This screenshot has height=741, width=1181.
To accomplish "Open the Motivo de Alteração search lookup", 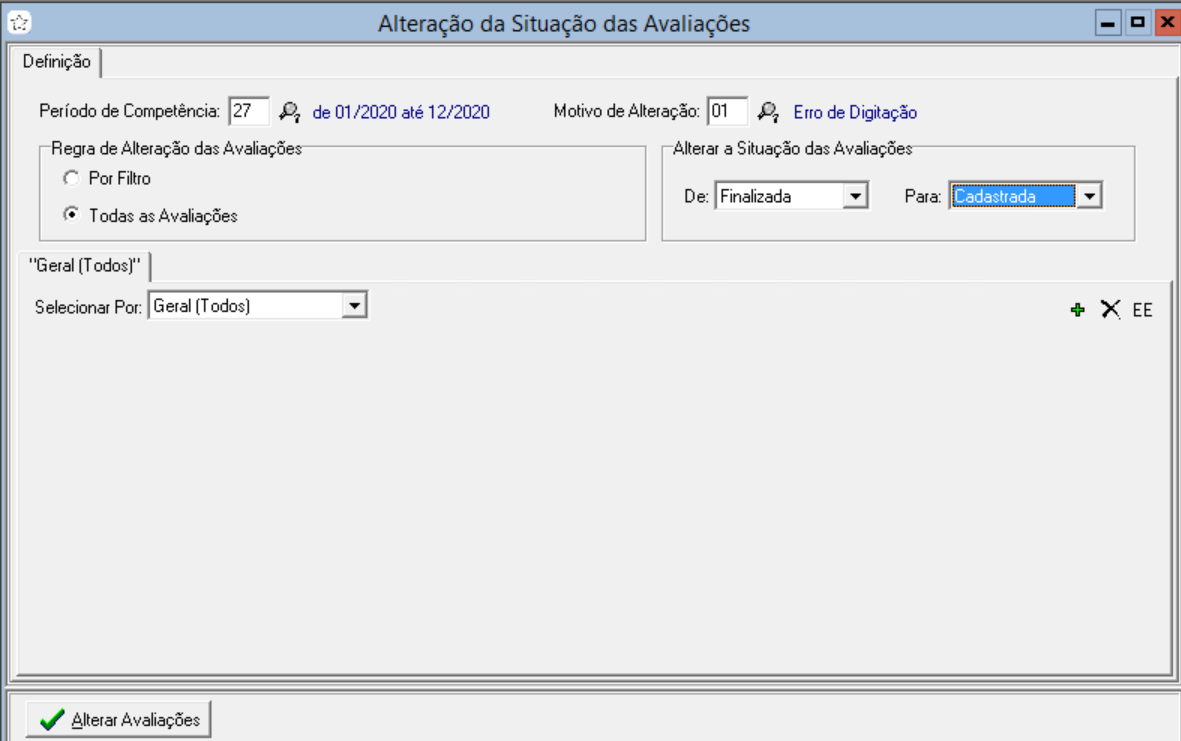I will pyautogui.click(x=768, y=112).
